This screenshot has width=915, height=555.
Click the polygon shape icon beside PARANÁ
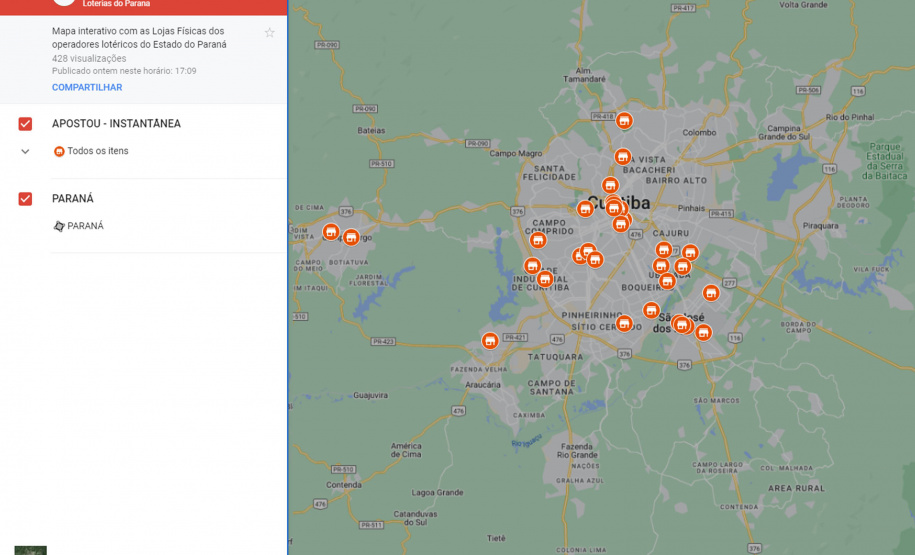[x=59, y=226]
